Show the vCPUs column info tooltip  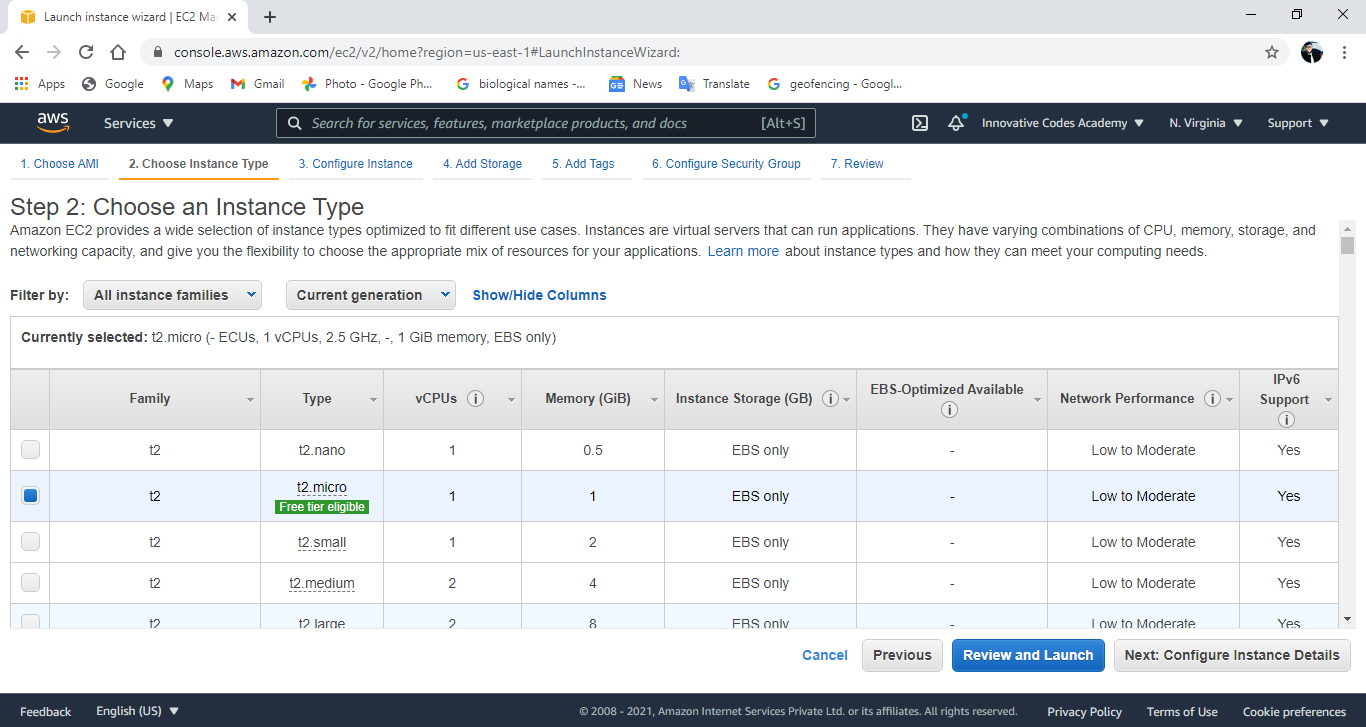pos(475,398)
